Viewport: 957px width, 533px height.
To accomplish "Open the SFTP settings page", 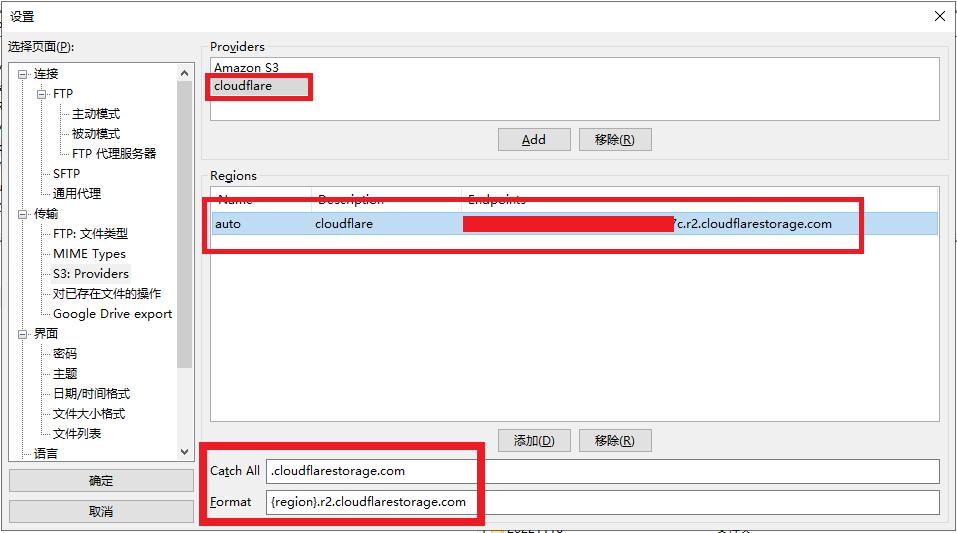I will click(x=67, y=174).
